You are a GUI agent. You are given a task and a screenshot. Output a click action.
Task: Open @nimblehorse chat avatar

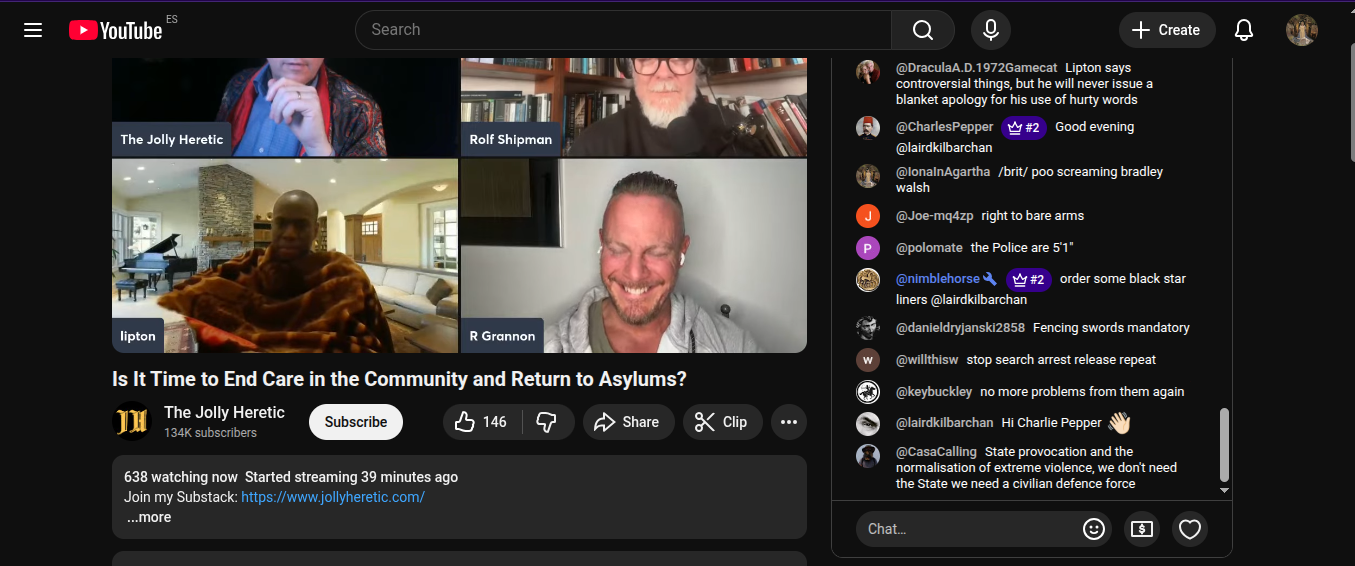point(868,280)
